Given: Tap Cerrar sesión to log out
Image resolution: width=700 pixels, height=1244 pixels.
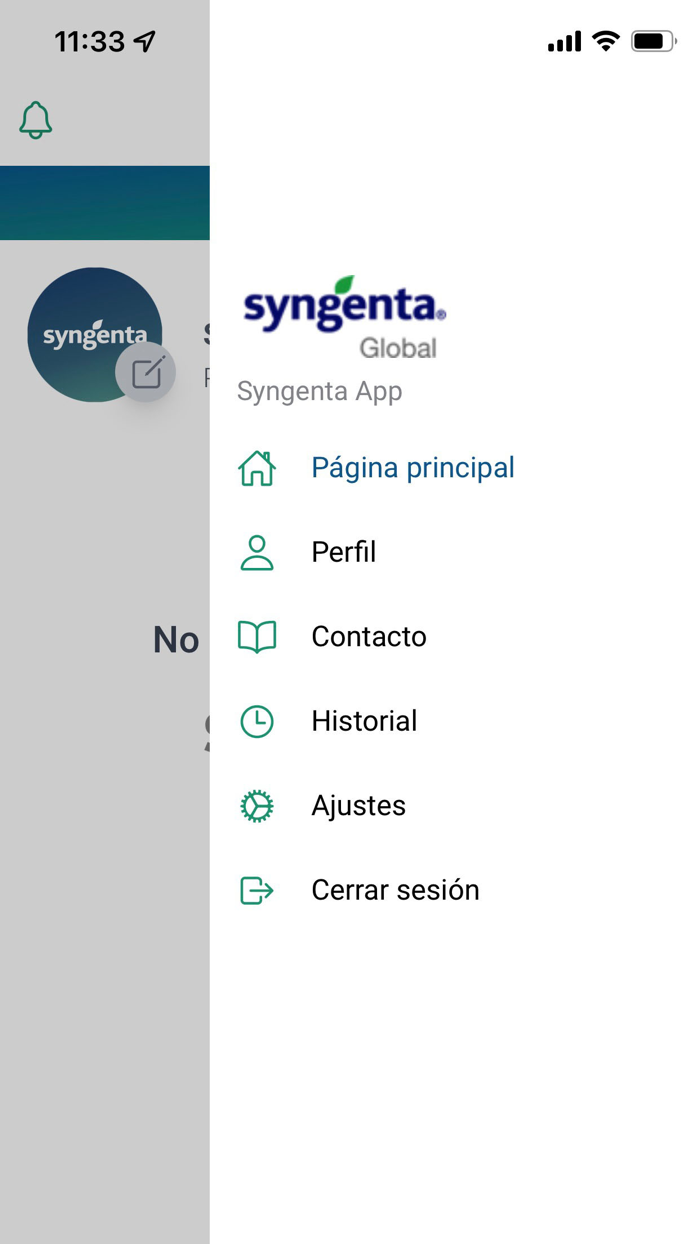Looking at the screenshot, I should coord(395,889).
